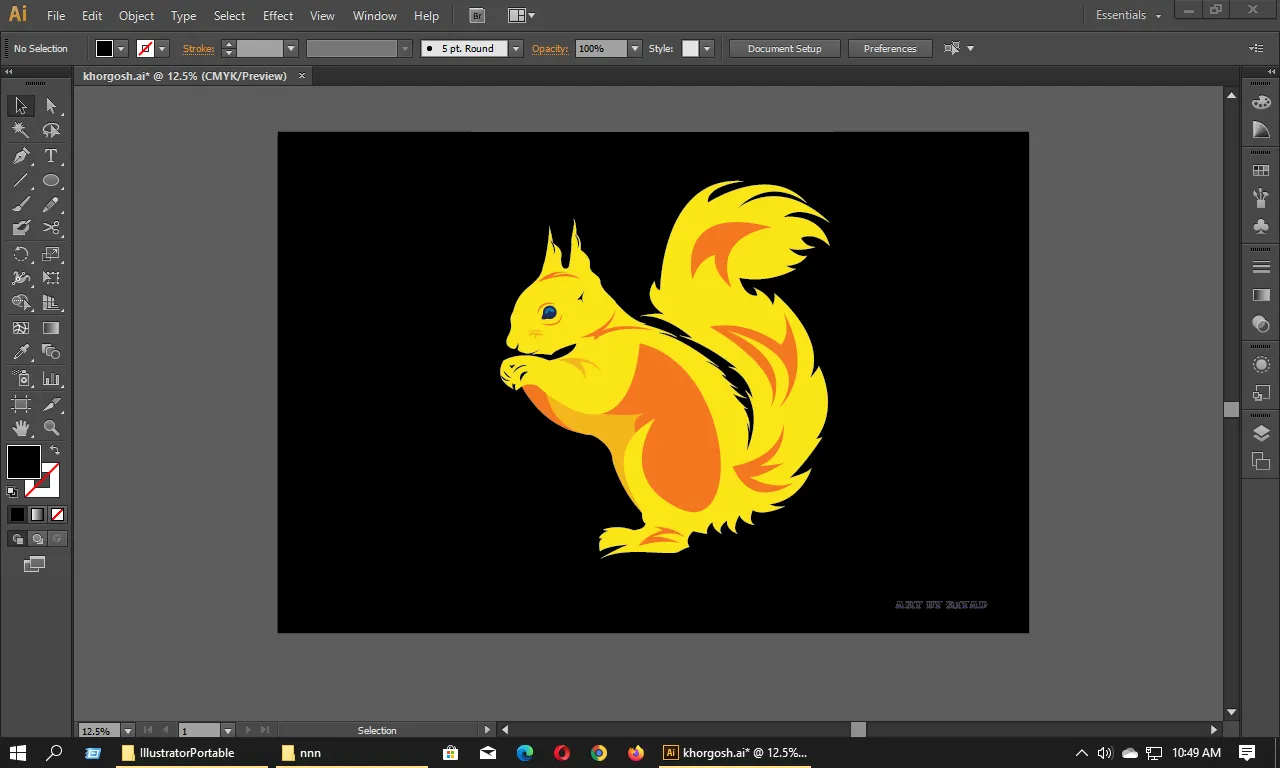Select the Pencil tool
This screenshot has height=768, width=1280.
click(x=51, y=205)
